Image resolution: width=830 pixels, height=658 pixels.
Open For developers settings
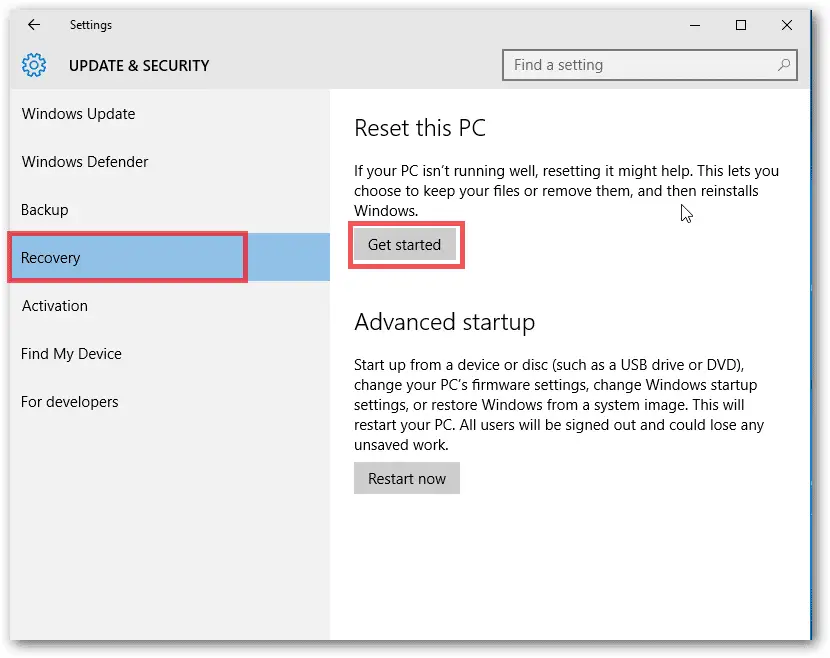coord(169,402)
